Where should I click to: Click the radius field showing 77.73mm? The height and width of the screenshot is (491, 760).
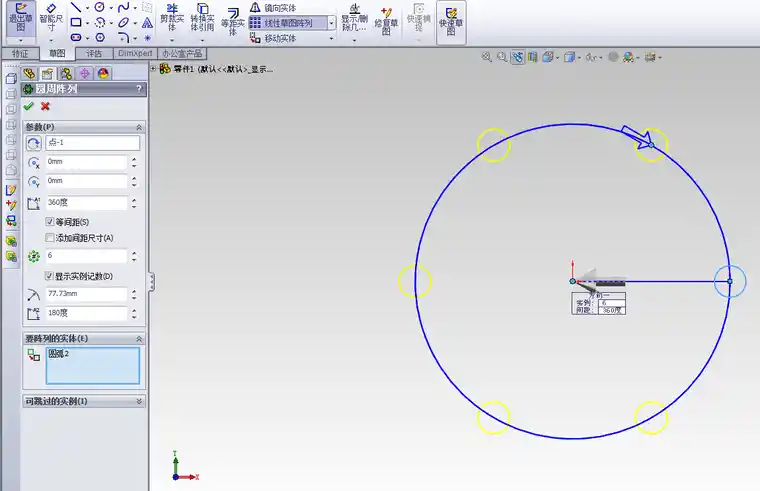coord(86,294)
